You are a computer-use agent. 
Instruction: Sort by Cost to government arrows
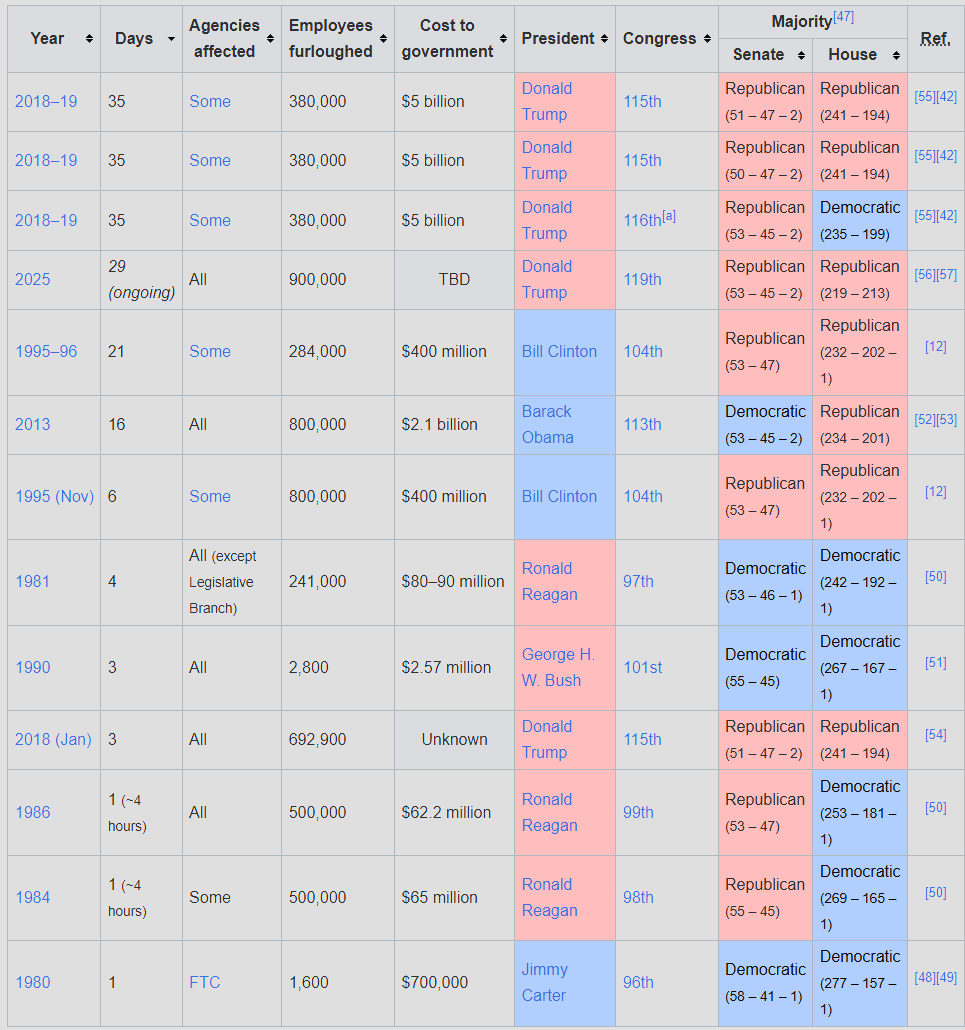[x=503, y=39]
